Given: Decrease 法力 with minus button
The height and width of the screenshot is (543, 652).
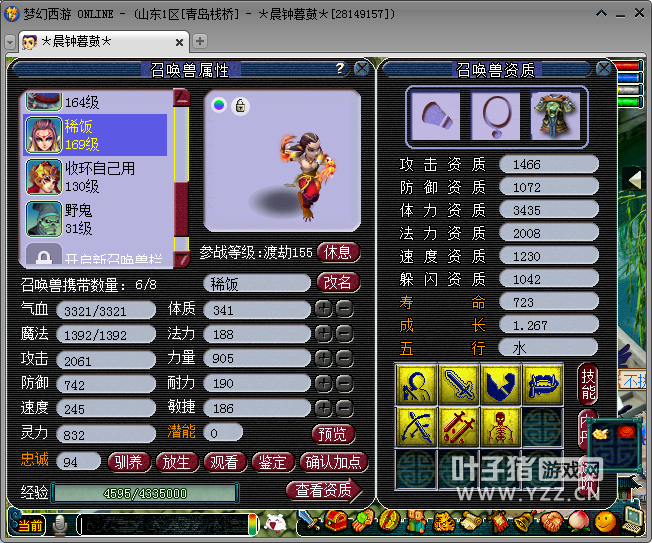Looking at the screenshot, I should pyautogui.click(x=345, y=333).
